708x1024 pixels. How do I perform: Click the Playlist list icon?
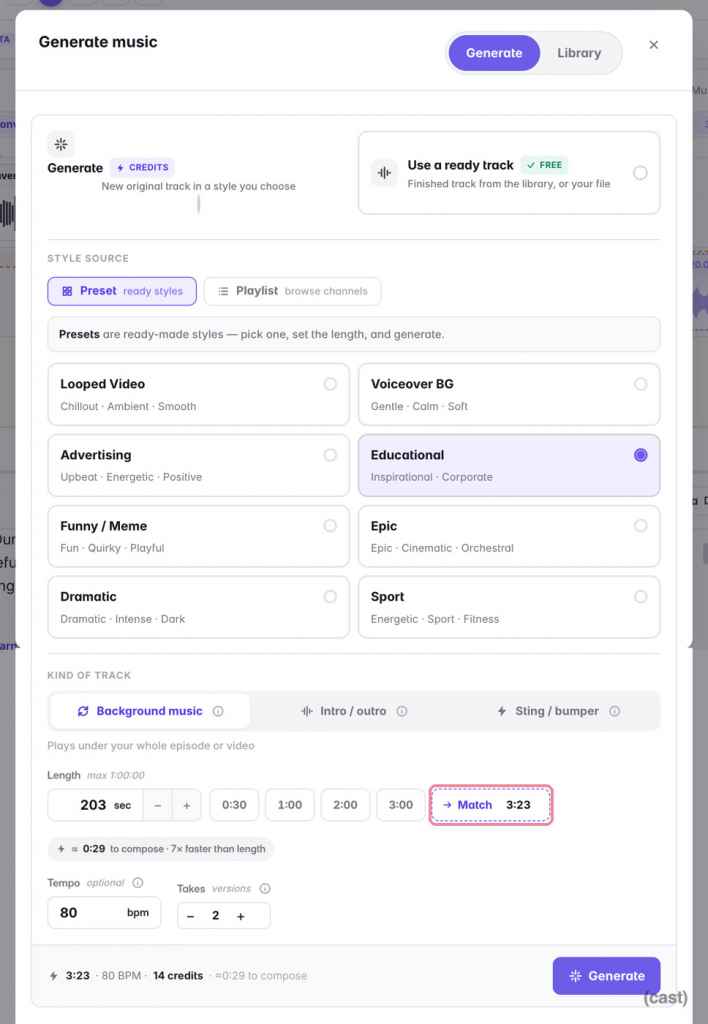(x=223, y=291)
